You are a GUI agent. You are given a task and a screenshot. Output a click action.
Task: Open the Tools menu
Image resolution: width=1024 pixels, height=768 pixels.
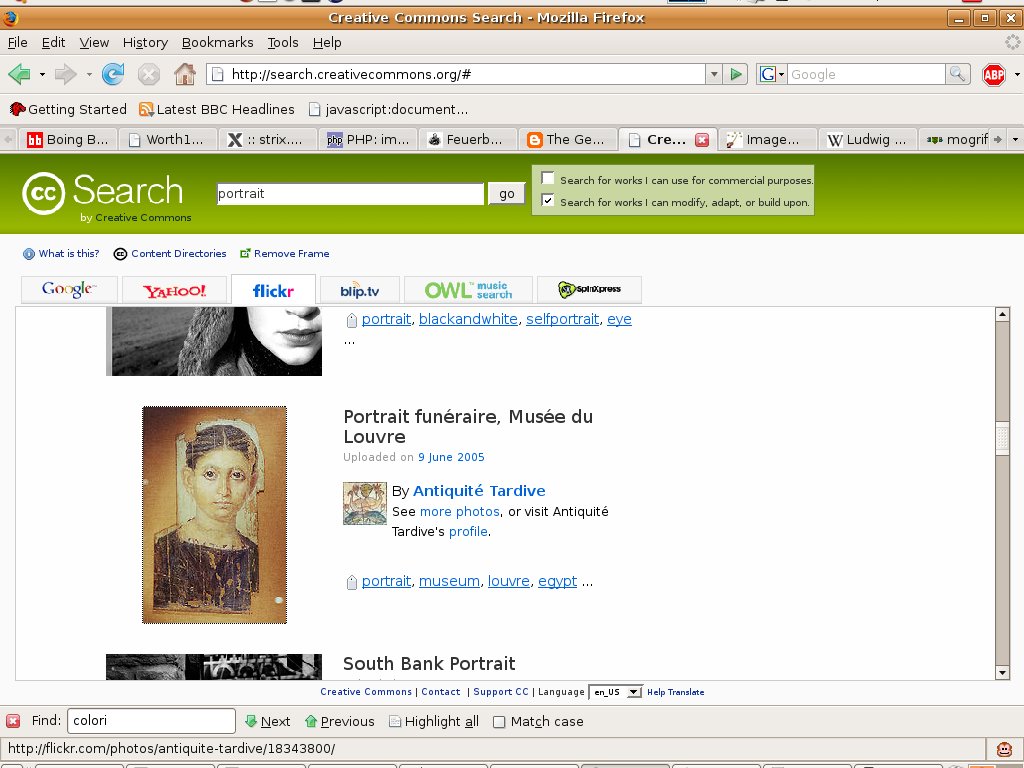(283, 42)
